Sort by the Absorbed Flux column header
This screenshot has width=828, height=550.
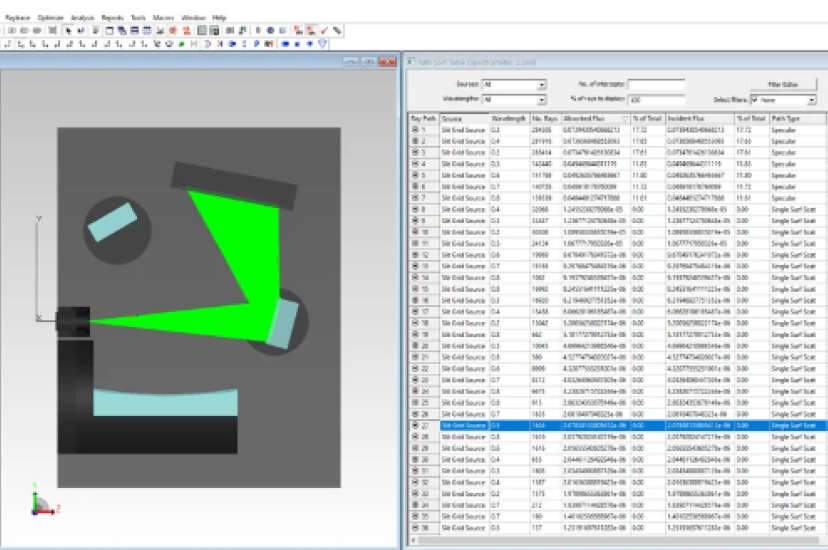(596, 119)
